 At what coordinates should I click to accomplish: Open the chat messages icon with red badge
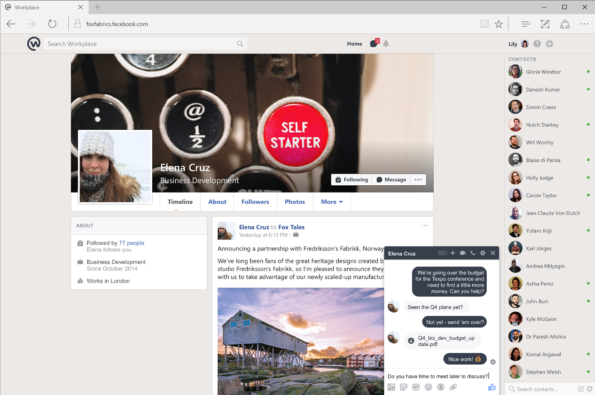pyautogui.click(x=374, y=43)
